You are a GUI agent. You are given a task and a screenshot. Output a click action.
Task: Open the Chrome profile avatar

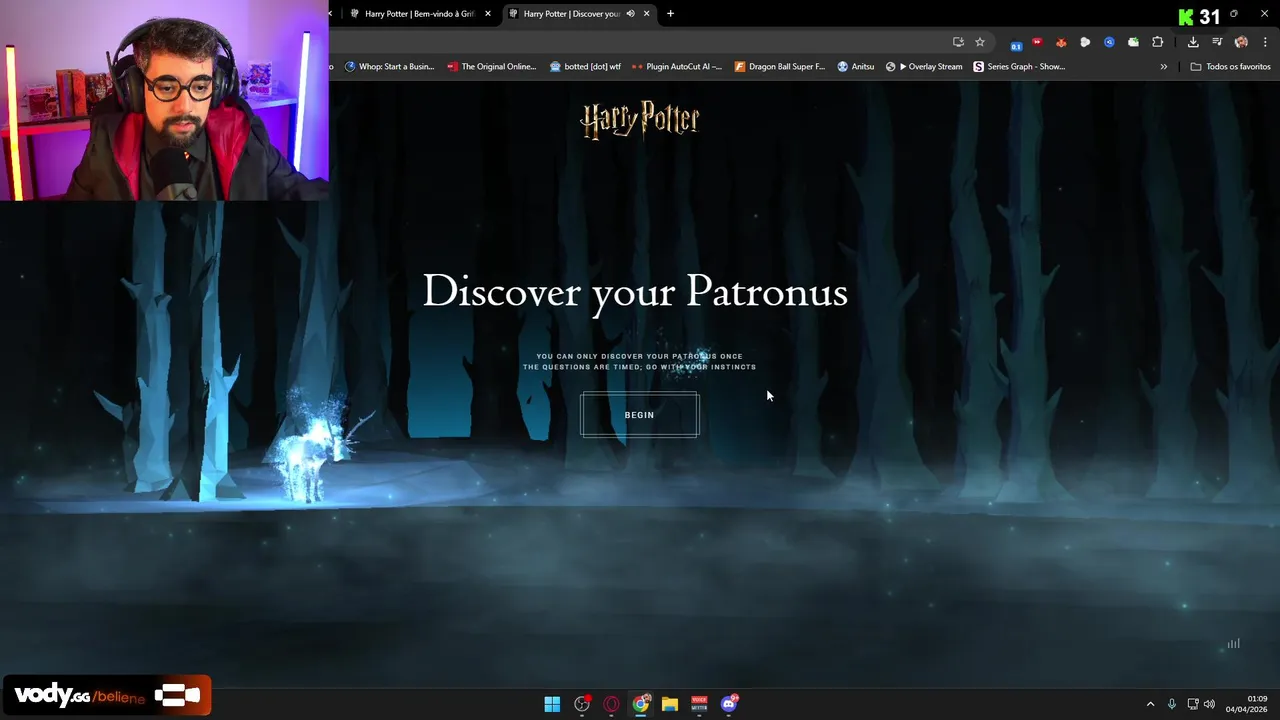click(1241, 42)
